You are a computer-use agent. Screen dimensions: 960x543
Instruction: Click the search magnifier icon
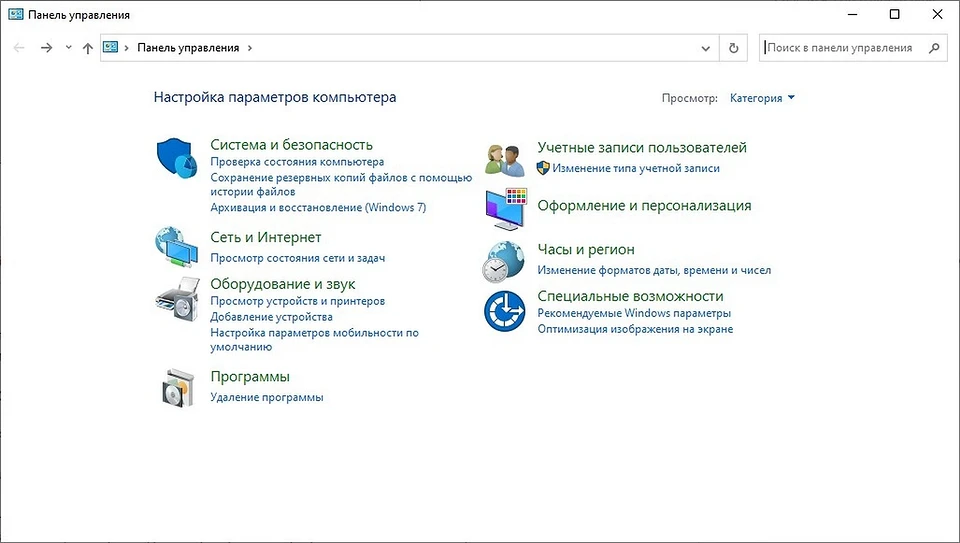click(934, 48)
